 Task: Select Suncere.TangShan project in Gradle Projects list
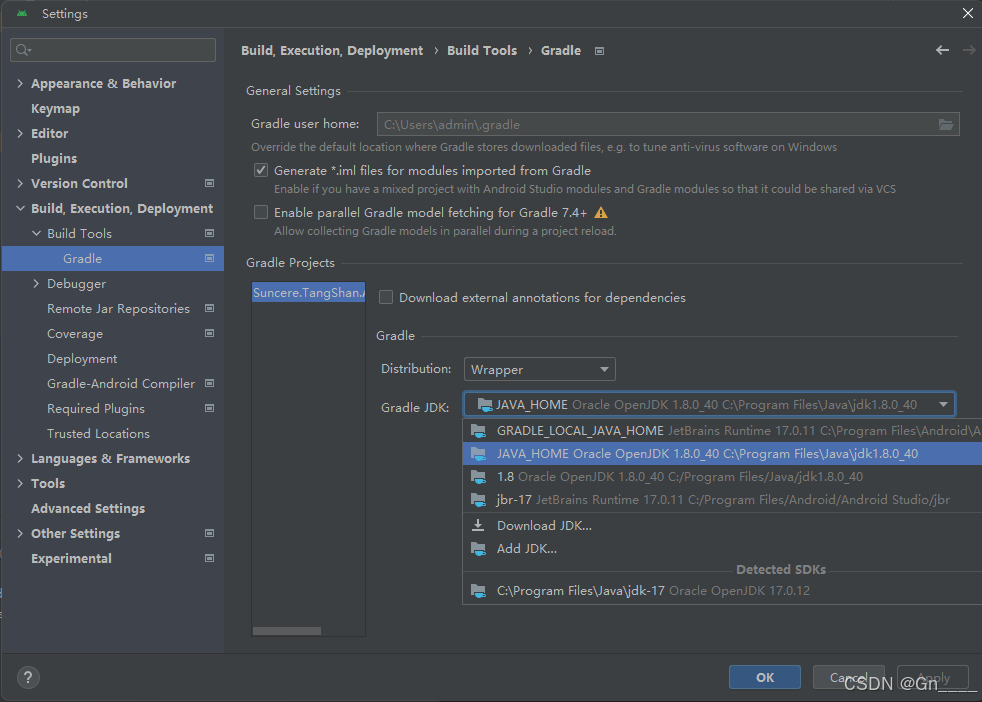(x=309, y=292)
